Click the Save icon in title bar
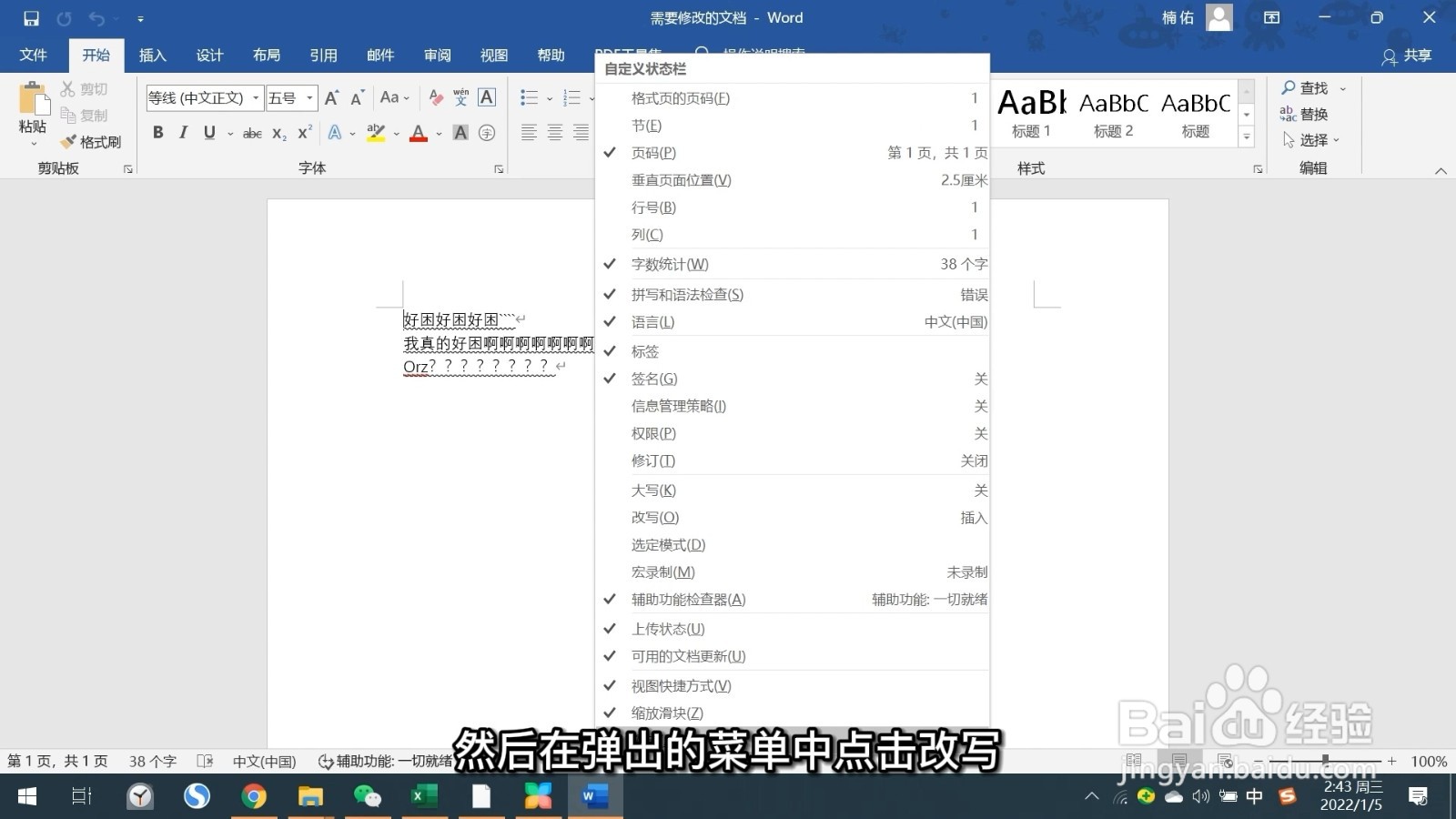Viewport: 1456px width, 819px height. coord(31,18)
